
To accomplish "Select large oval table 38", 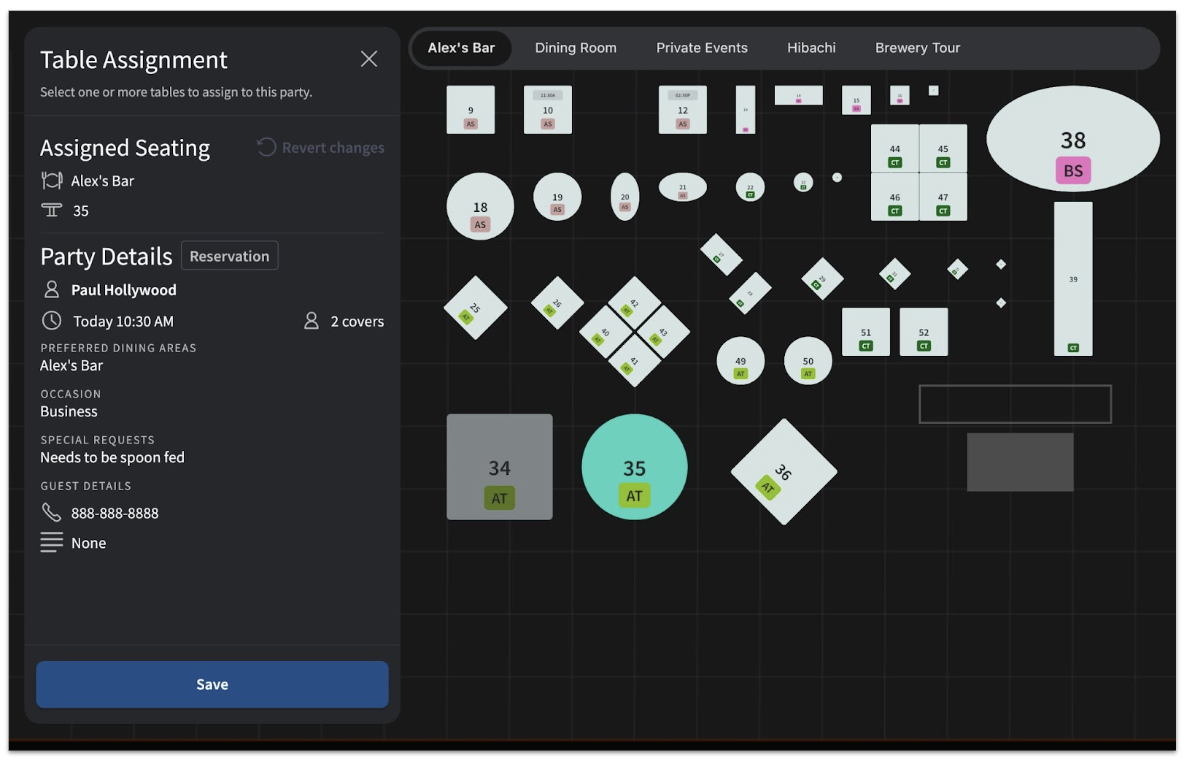I will point(1072,139).
